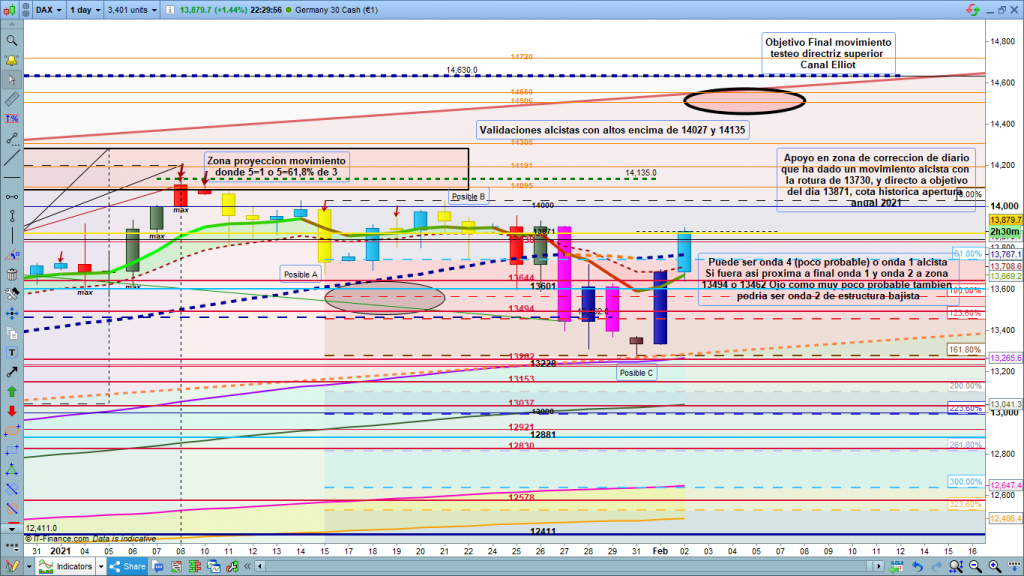
Task: Choose the green up arrow drawing tool
Action: [11, 391]
